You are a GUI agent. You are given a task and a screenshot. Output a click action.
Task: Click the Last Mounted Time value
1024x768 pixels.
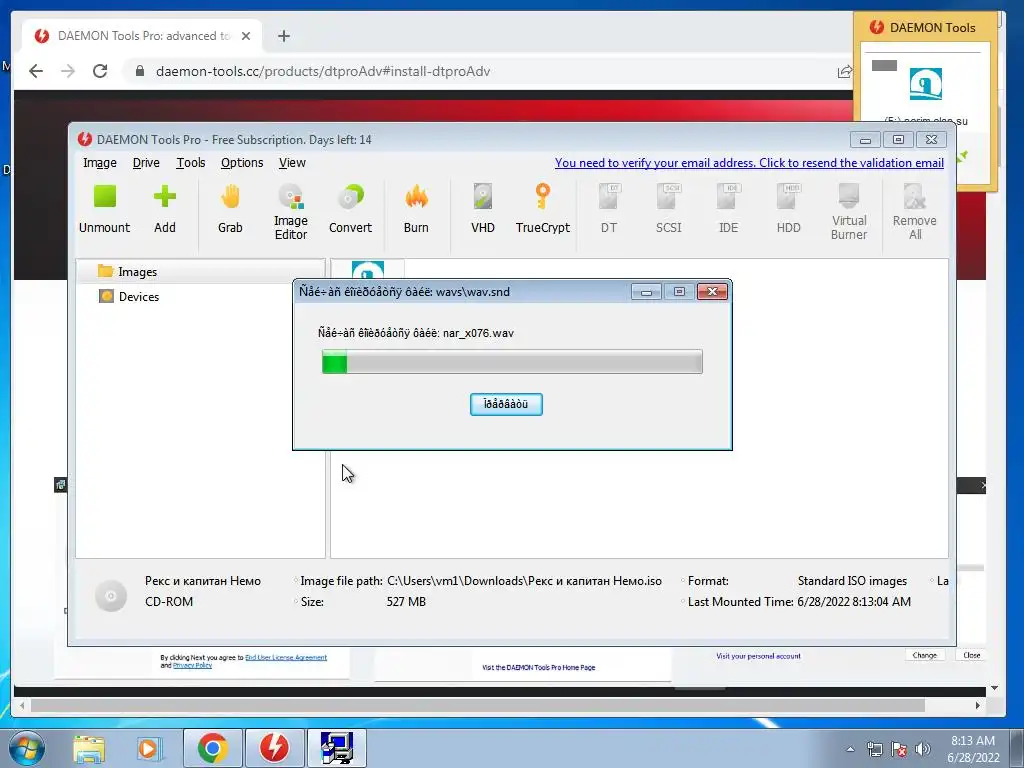[x=854, y=601]
